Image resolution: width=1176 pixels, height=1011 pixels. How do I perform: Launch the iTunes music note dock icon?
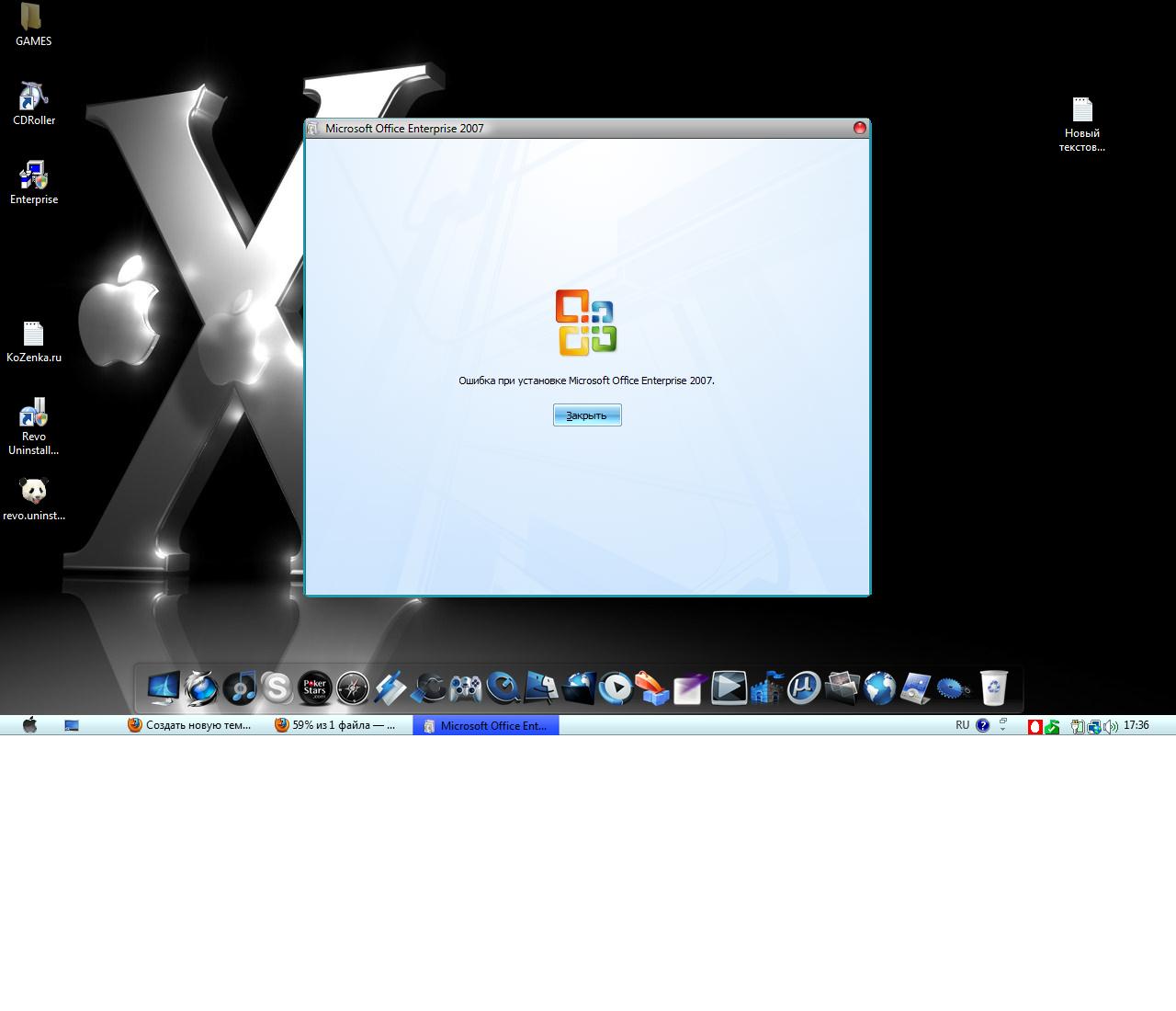coord(240,687)
